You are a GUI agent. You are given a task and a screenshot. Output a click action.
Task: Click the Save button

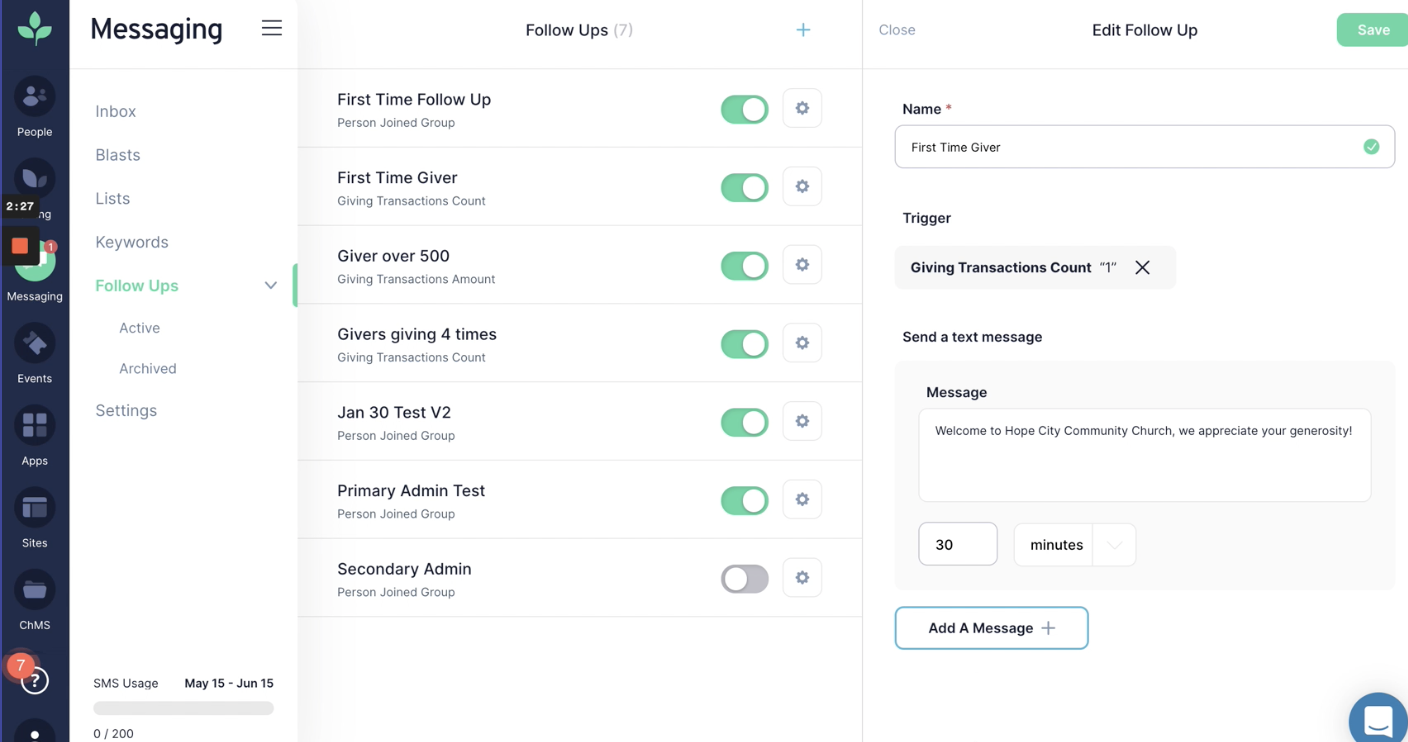pyautogui.click(x=1372, y=30)
